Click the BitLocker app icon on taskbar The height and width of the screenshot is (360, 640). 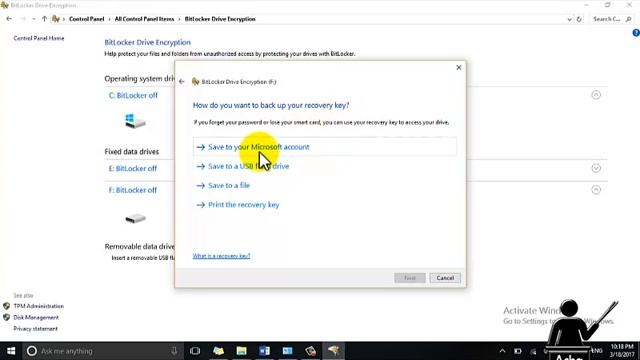pyautogui.click(x=333, y=351)
